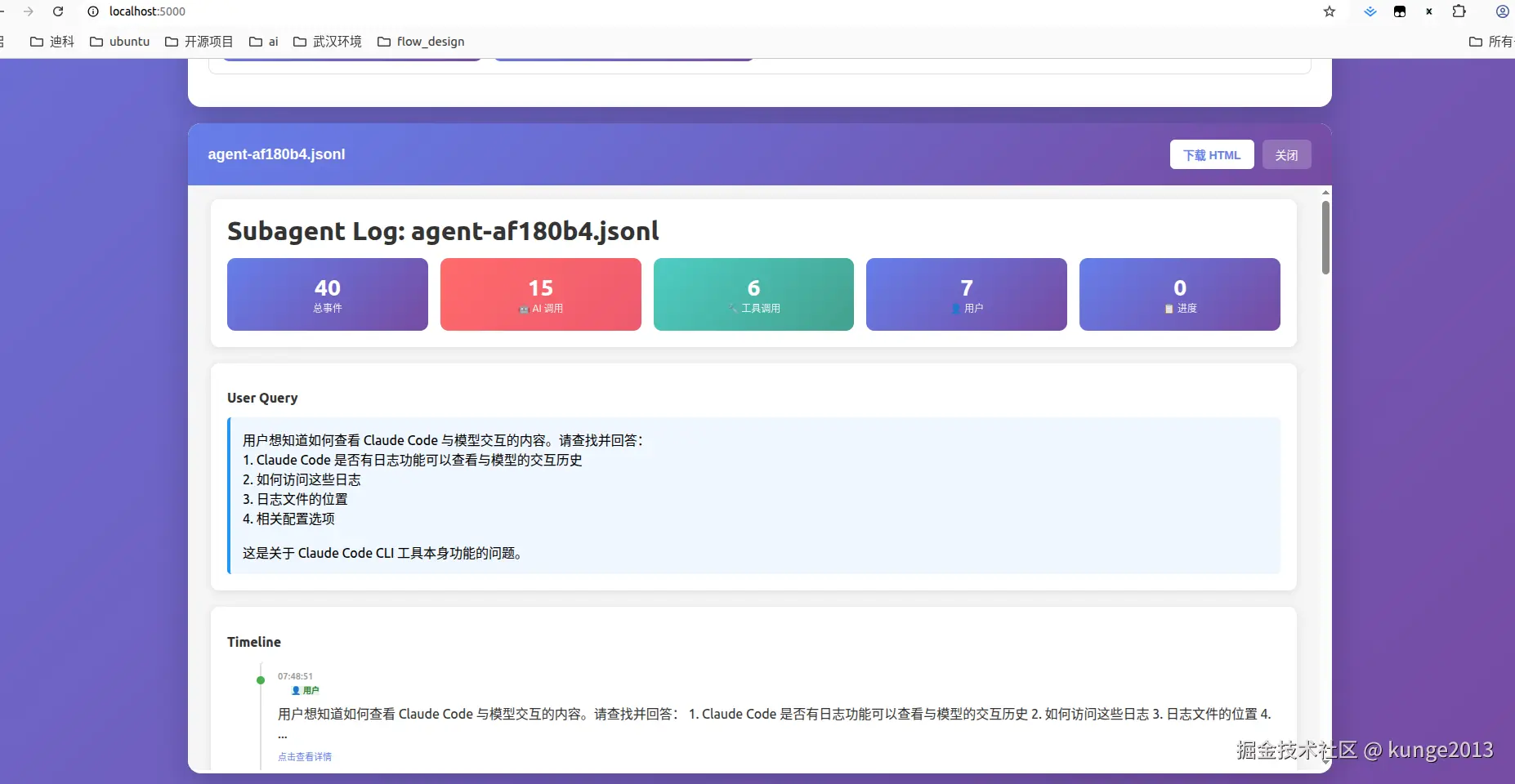Click the black X extension icon

click(1428, 11)
